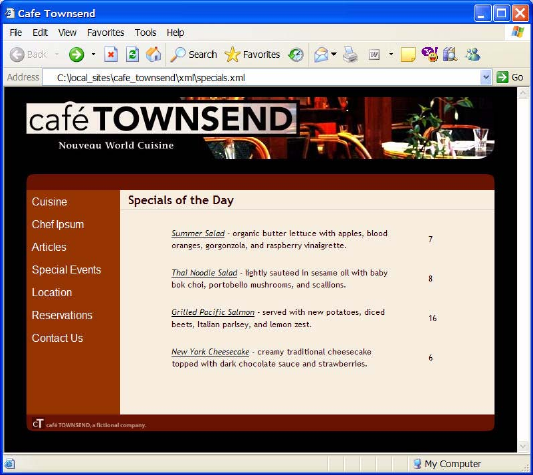Image resolution: width=533 pixels, height=475 pixels.
Task: Expand the Forward button history dropdown
Action: click(x=93, y=54)
